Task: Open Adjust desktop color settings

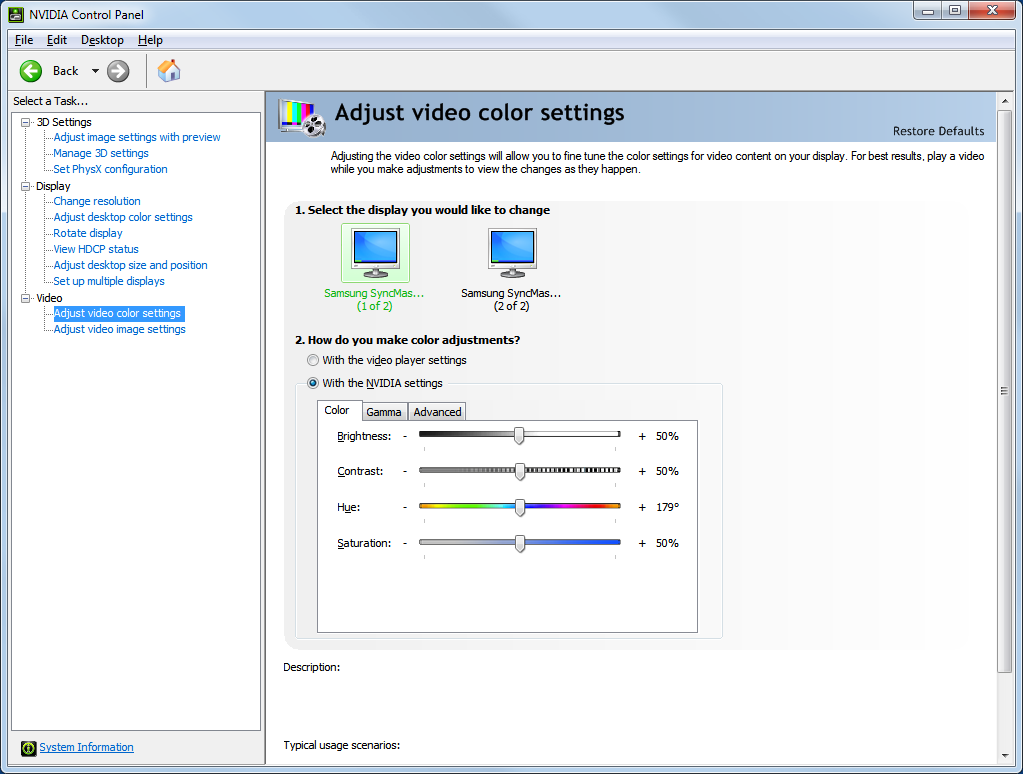Action: [123, 217]
